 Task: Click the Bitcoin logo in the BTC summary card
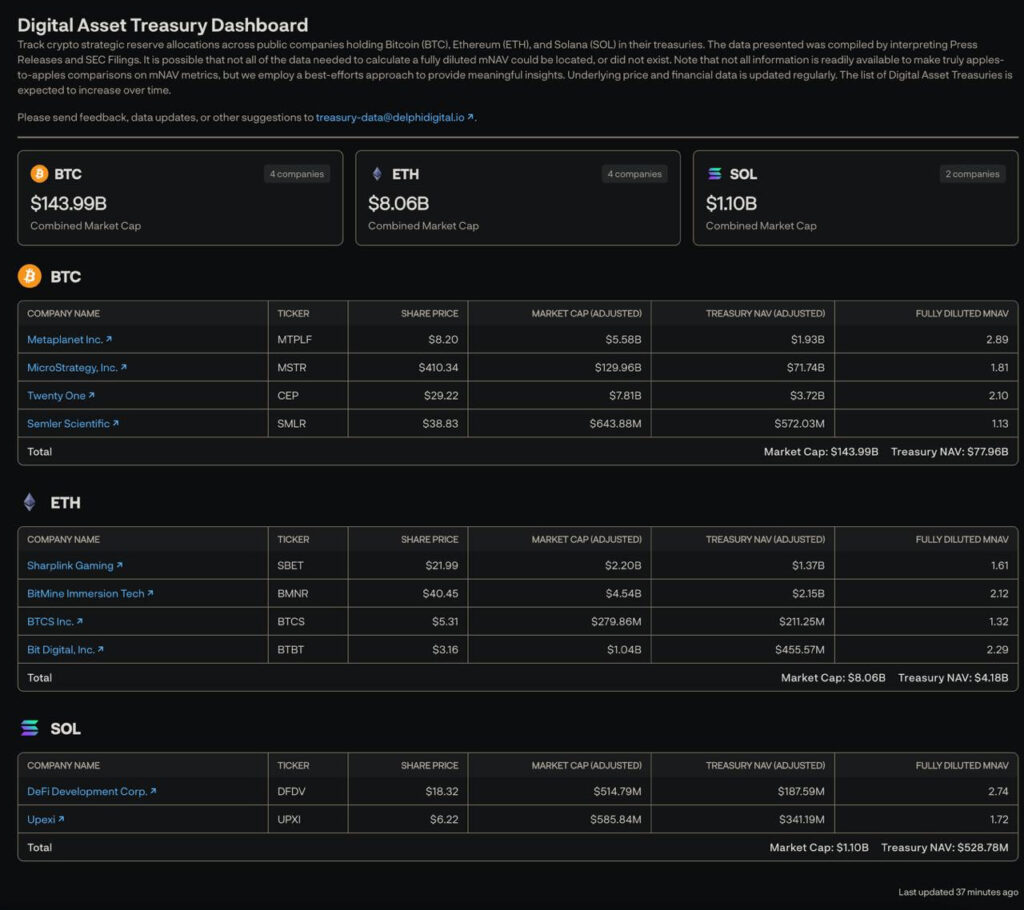pos(40,173)
